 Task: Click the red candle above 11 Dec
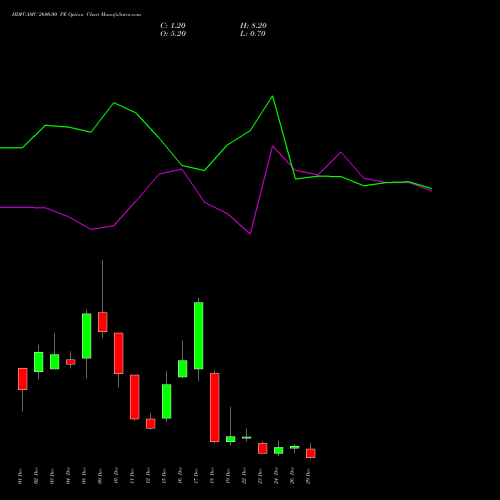135,397
